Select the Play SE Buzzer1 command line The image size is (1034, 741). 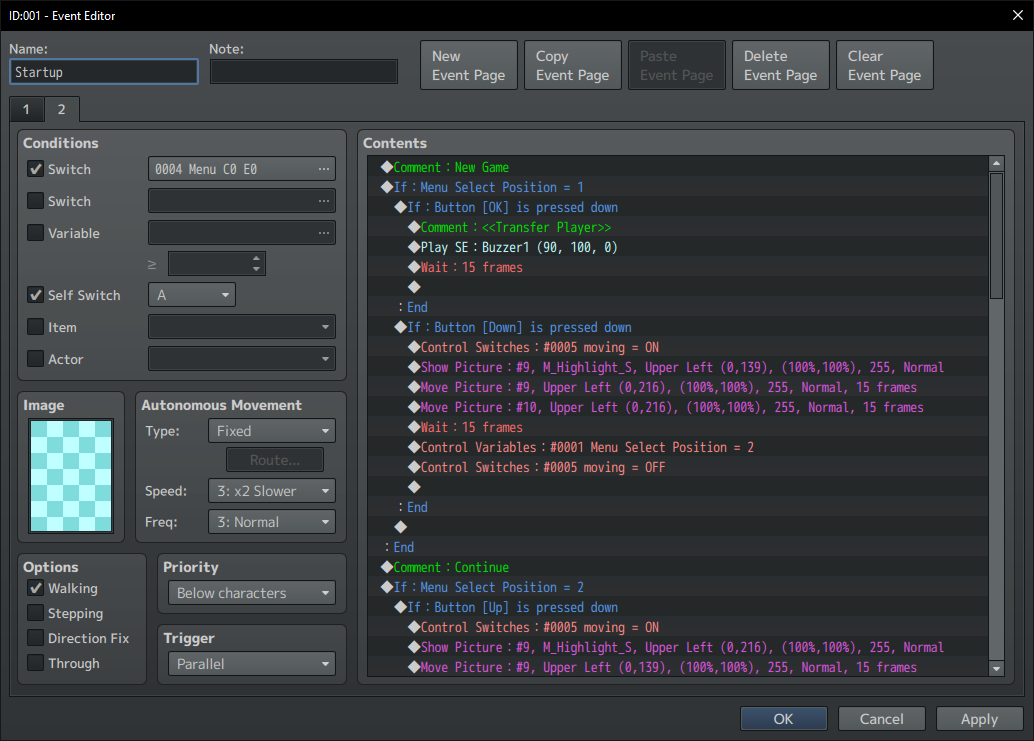[x=519, y=247]
